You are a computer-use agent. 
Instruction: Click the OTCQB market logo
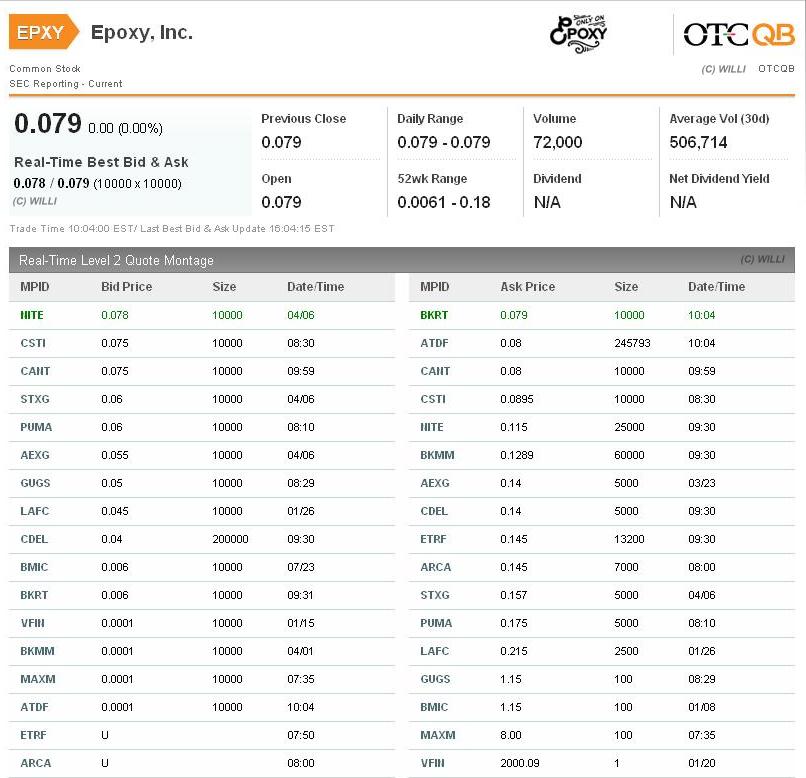(x=738, y=35)
